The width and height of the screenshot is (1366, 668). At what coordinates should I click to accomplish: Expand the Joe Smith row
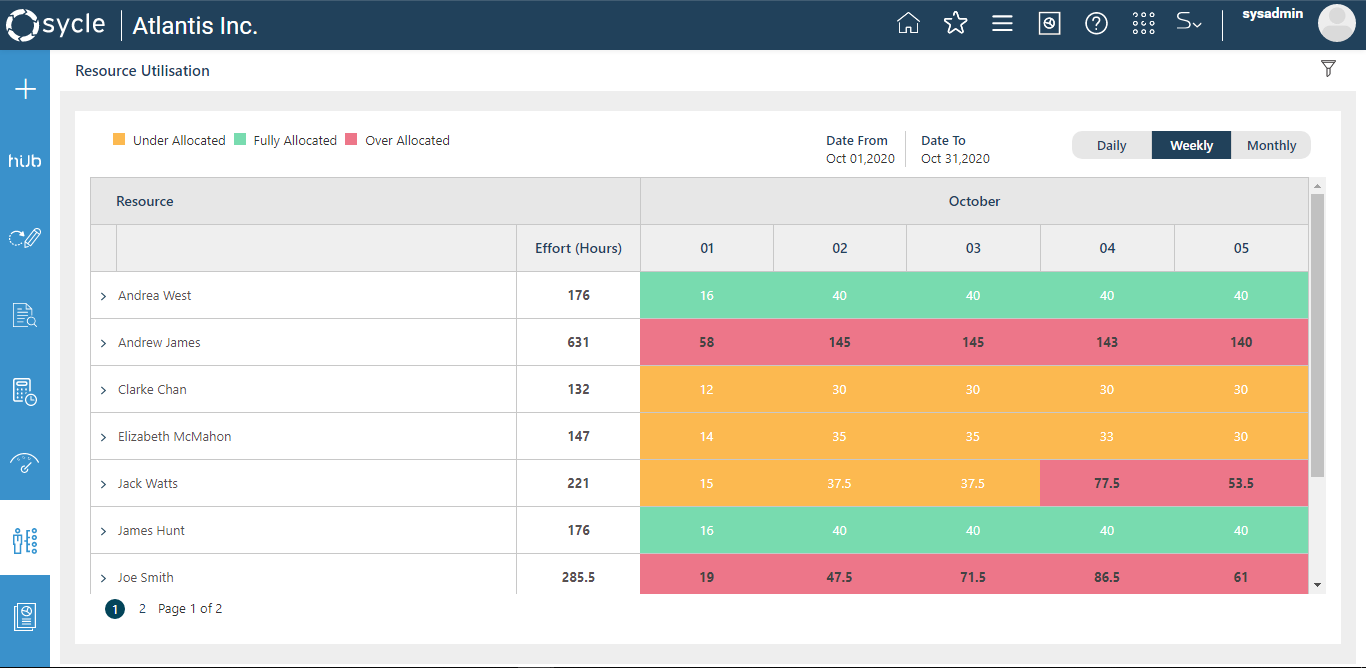coord(103,578)
